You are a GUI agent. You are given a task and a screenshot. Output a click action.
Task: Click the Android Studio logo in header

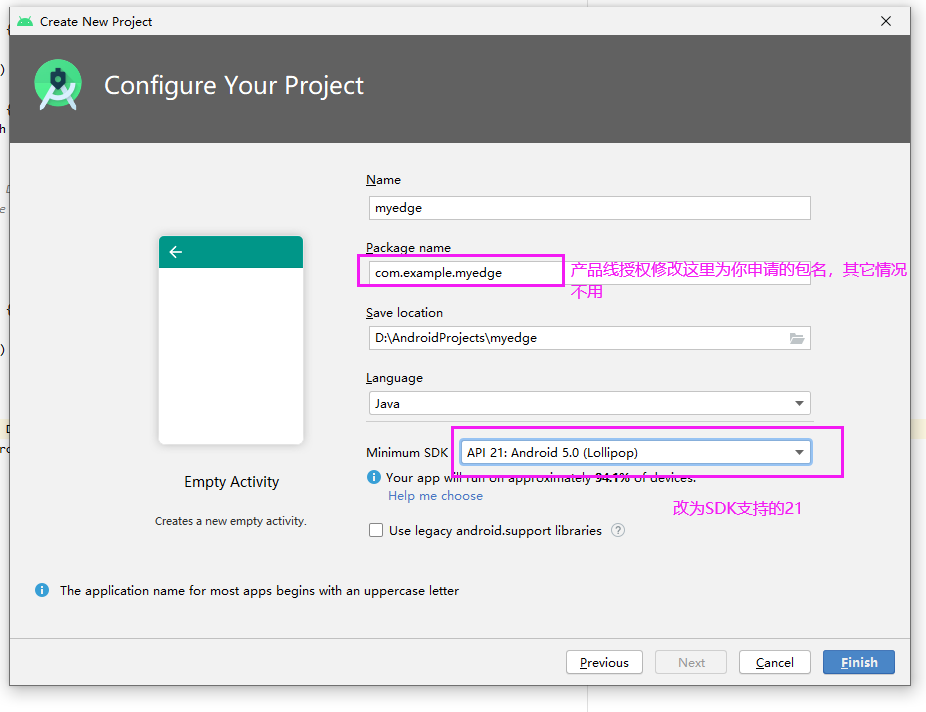[x=58, y=85]
